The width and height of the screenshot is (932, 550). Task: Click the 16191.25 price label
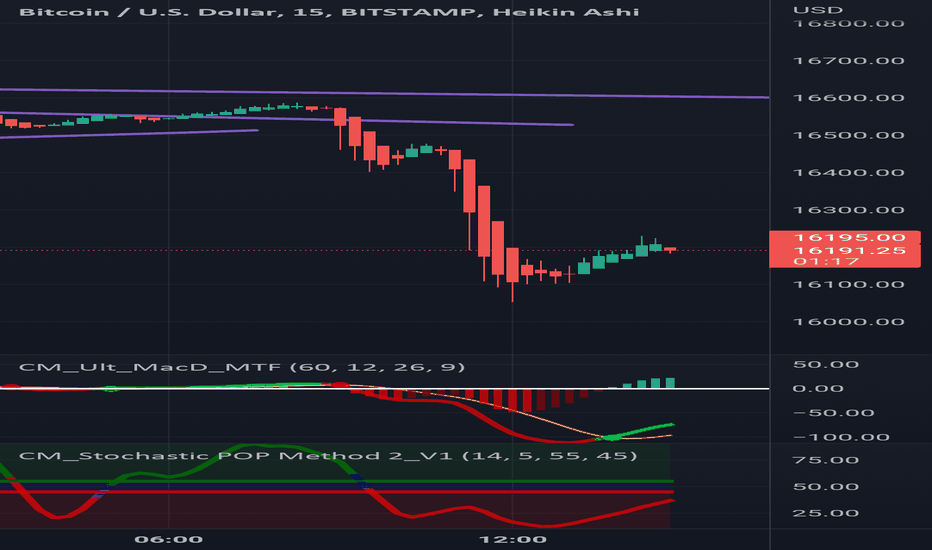click(x=850, y=250)
